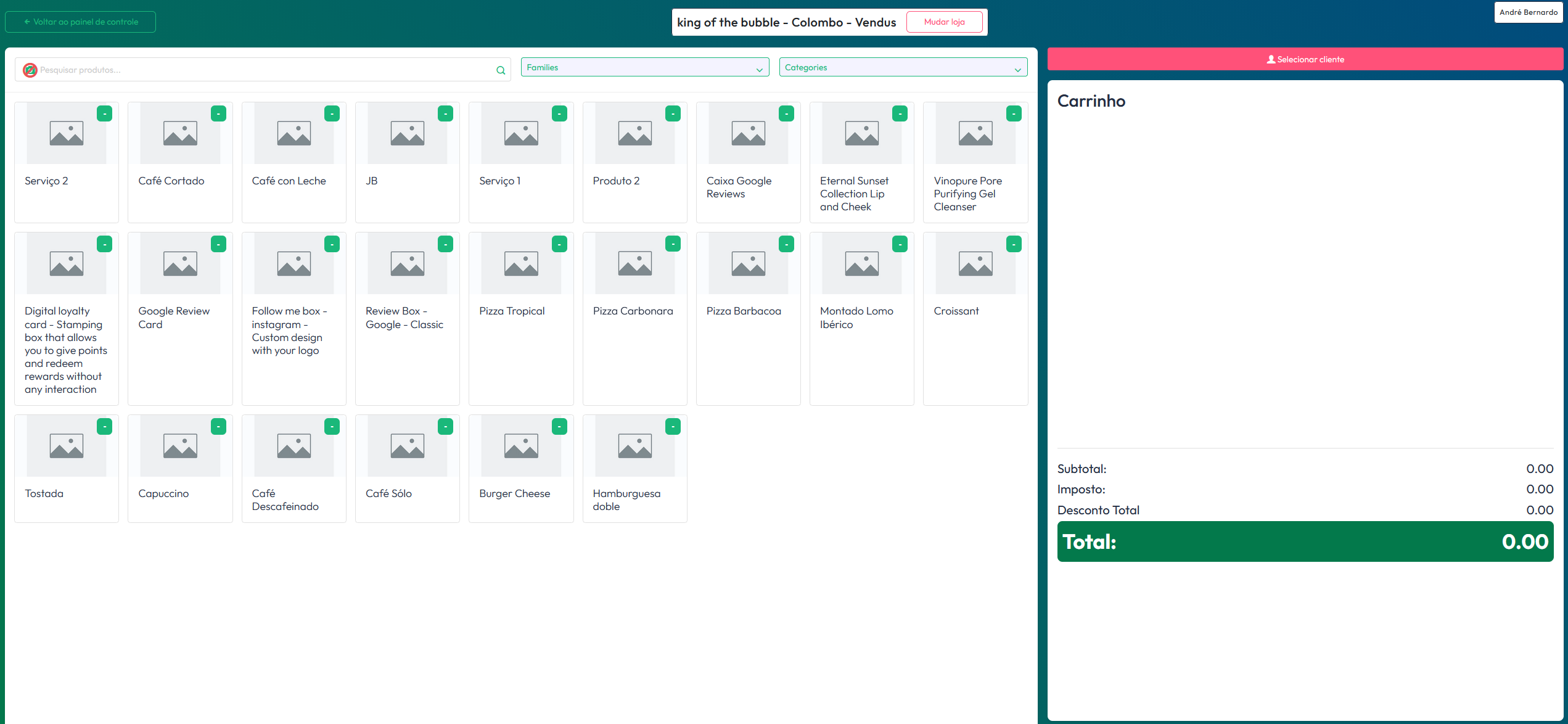Click green badge on Croissant card
The height and width of the screenshot is (724, 1568).
(1014, 244)
